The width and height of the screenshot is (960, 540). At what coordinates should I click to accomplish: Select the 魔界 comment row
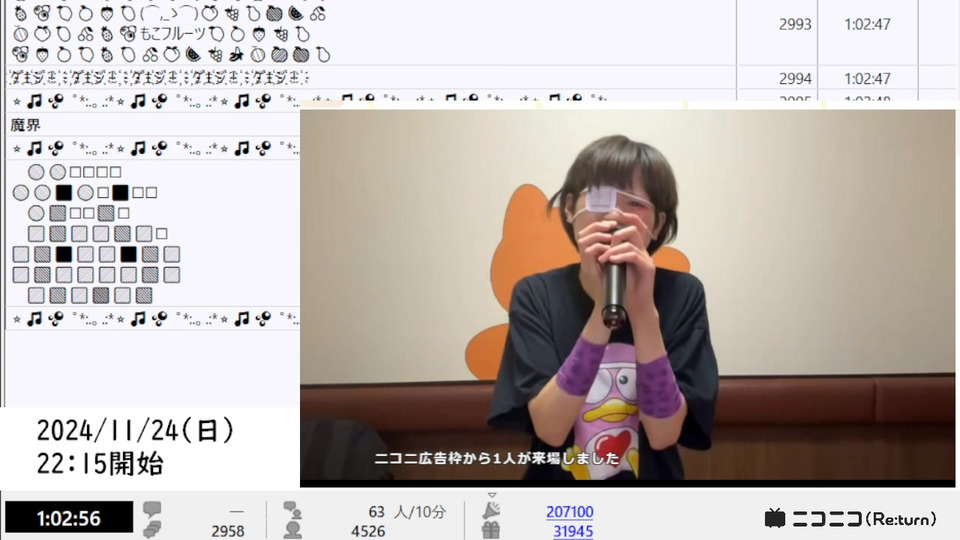tap(152, 126)
